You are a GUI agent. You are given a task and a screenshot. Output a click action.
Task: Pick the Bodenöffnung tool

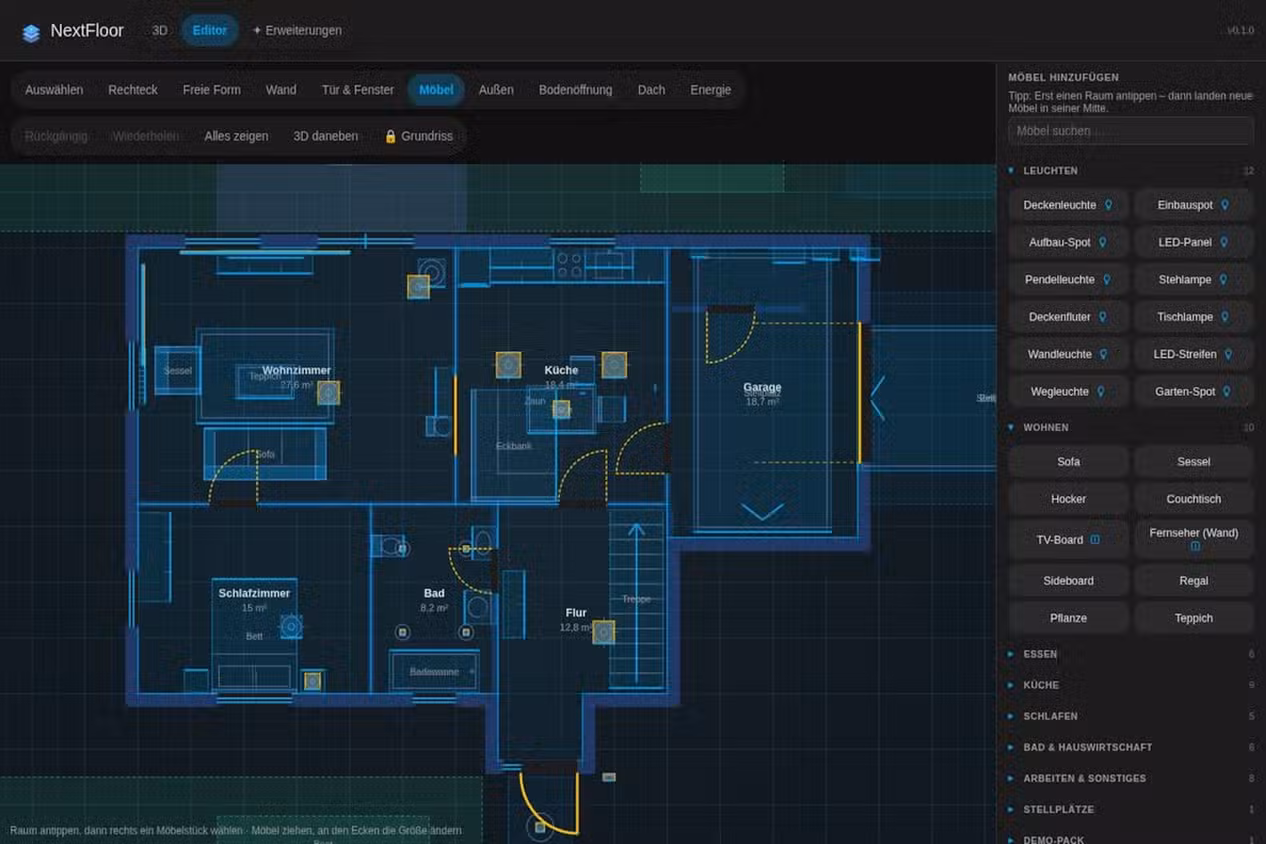pos(575,90)
